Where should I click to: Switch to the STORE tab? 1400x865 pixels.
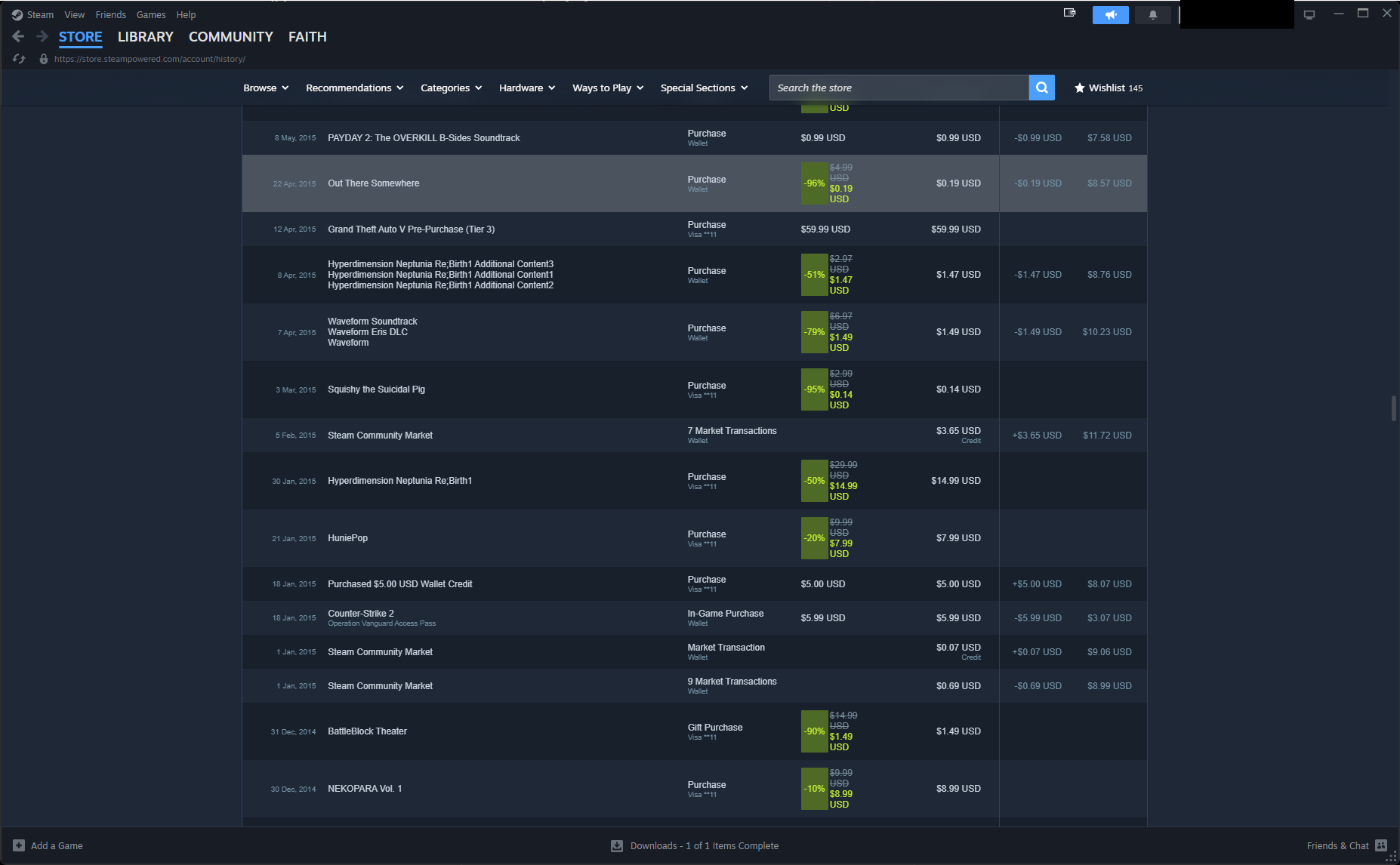point(81,37)
